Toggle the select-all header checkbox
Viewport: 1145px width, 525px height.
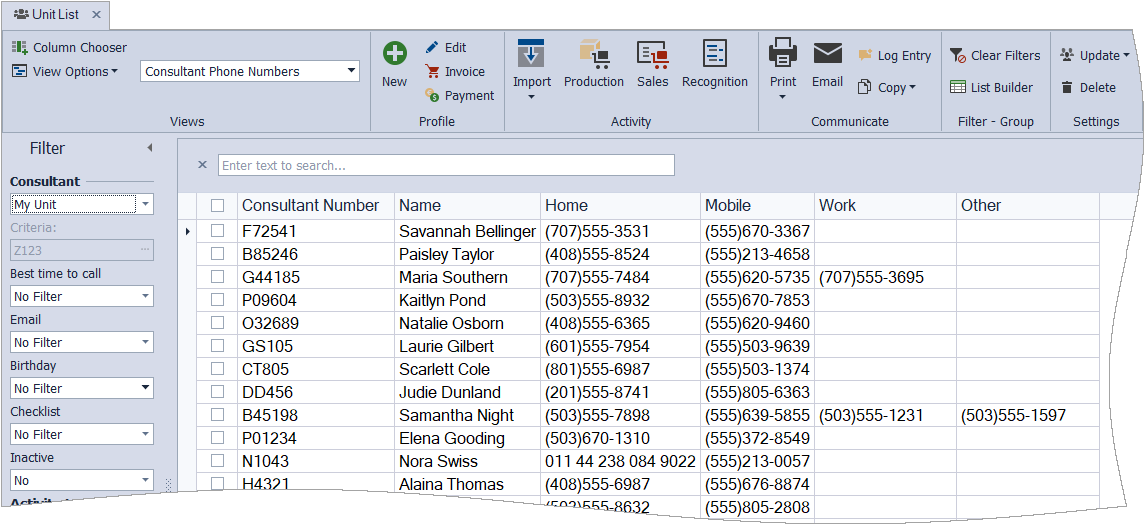(x=217, y=205)
